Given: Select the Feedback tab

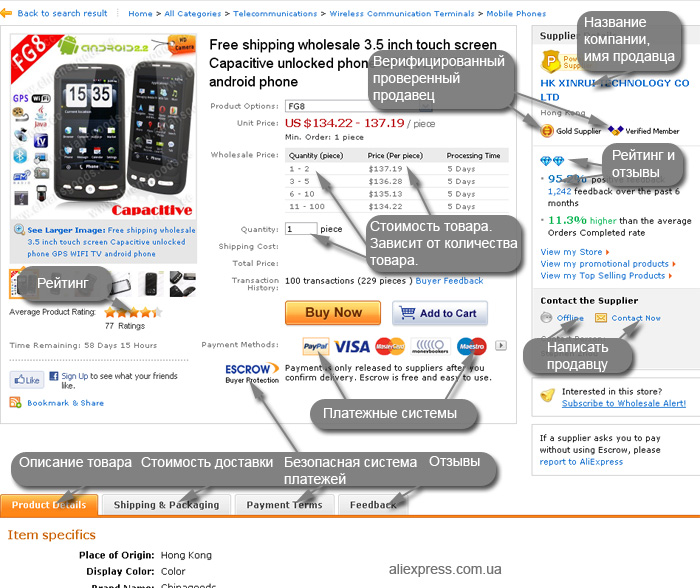Looking at the screenshot, I should point(373,505).
